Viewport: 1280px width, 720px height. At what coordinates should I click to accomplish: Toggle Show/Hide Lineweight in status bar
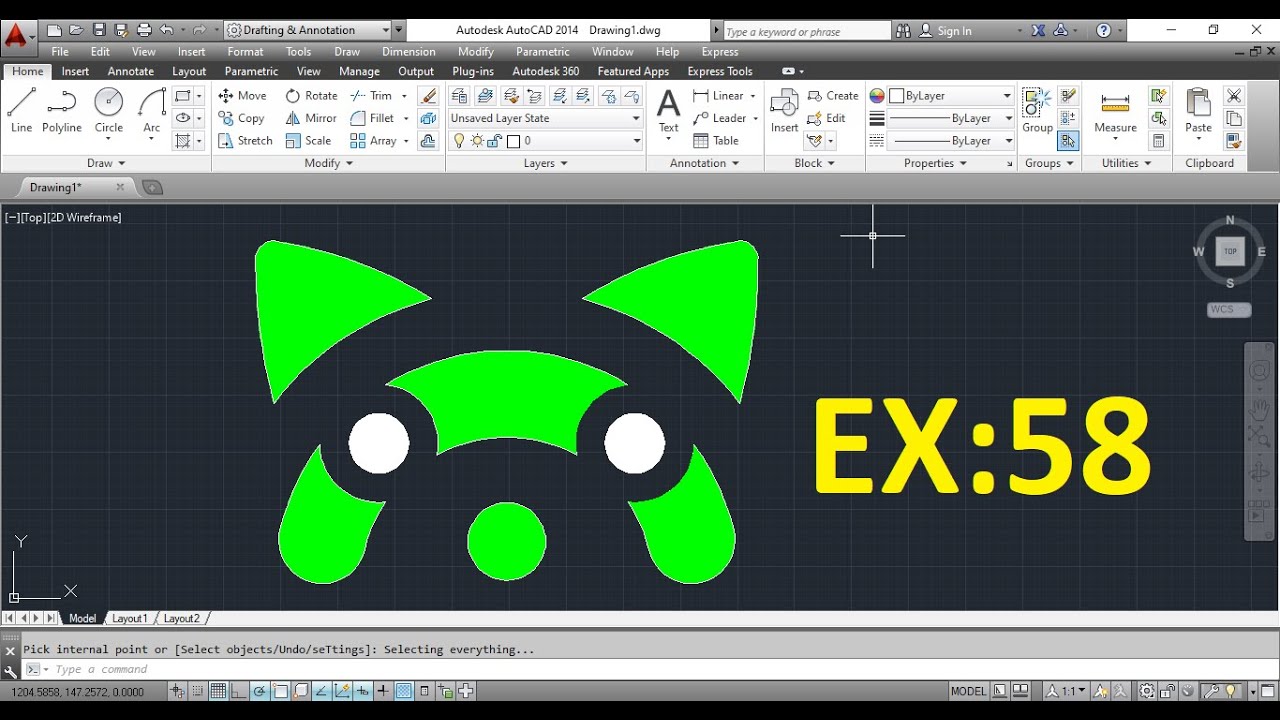[383, 690]
